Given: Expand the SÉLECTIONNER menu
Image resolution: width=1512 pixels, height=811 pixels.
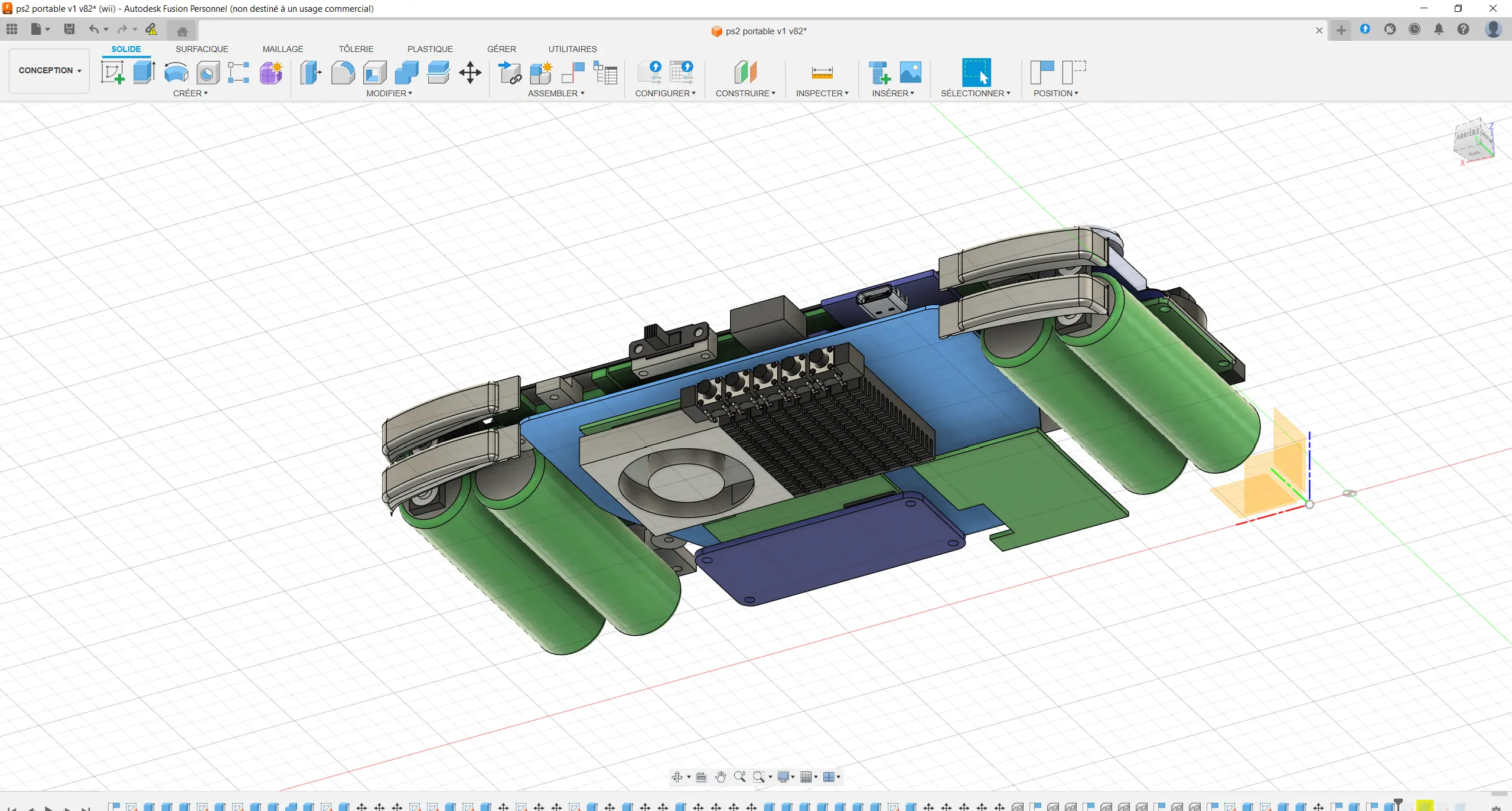Looking at the screenshot, I should tap(976, 93).
